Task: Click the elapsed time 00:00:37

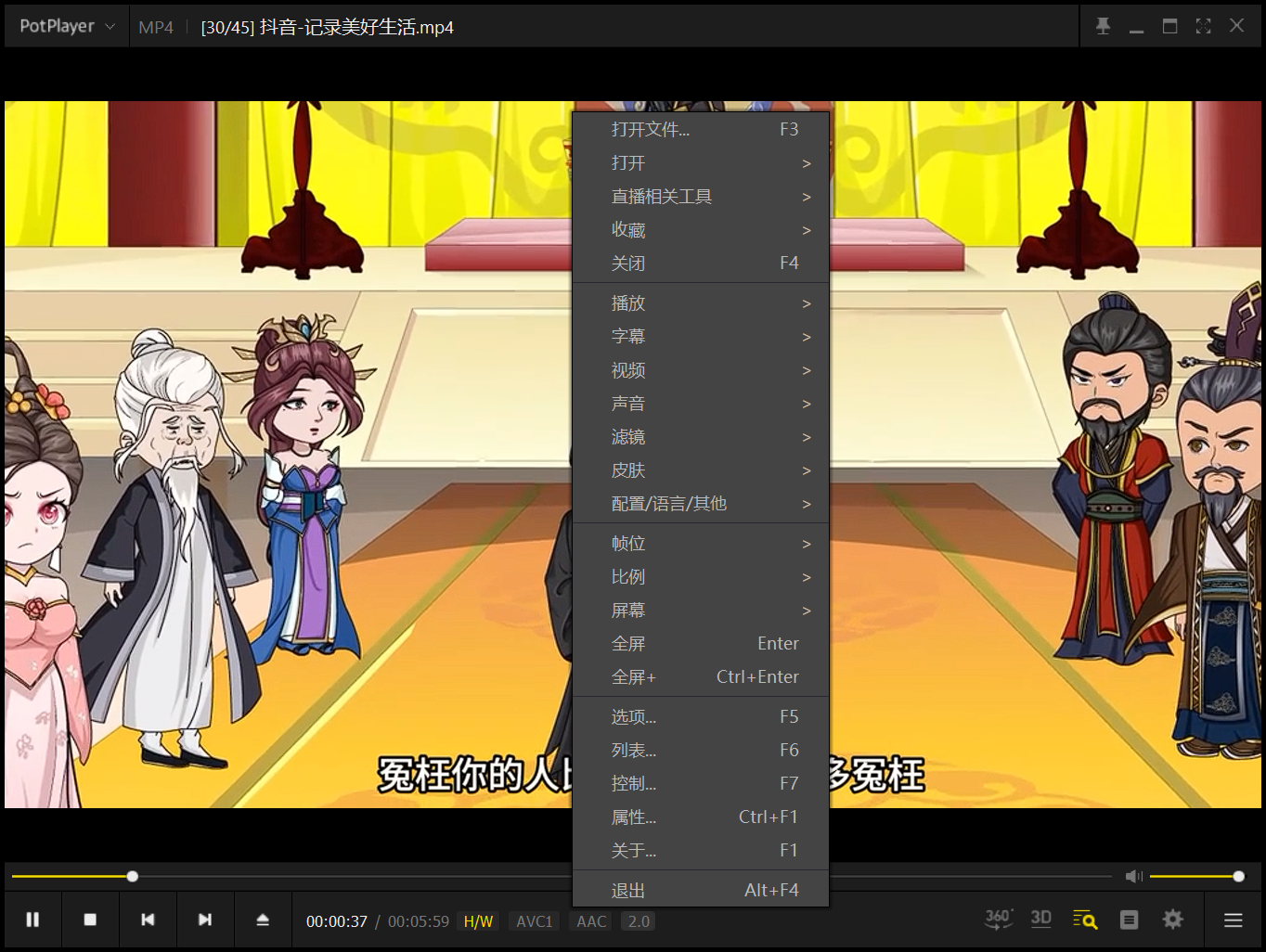Action: click(x=337, y=921)
